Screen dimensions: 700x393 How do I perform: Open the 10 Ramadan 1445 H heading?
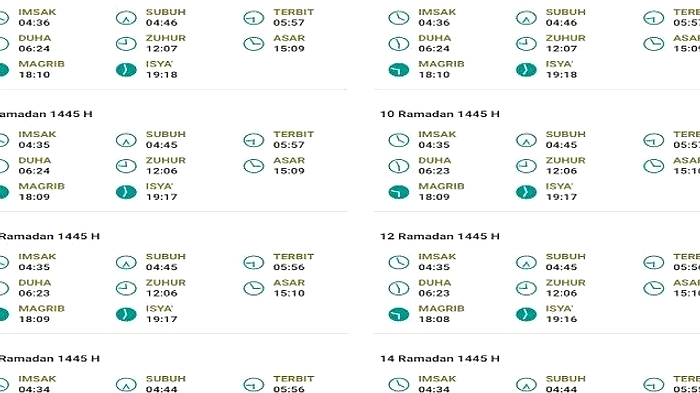pyautogui.click(x=440, y=114)
